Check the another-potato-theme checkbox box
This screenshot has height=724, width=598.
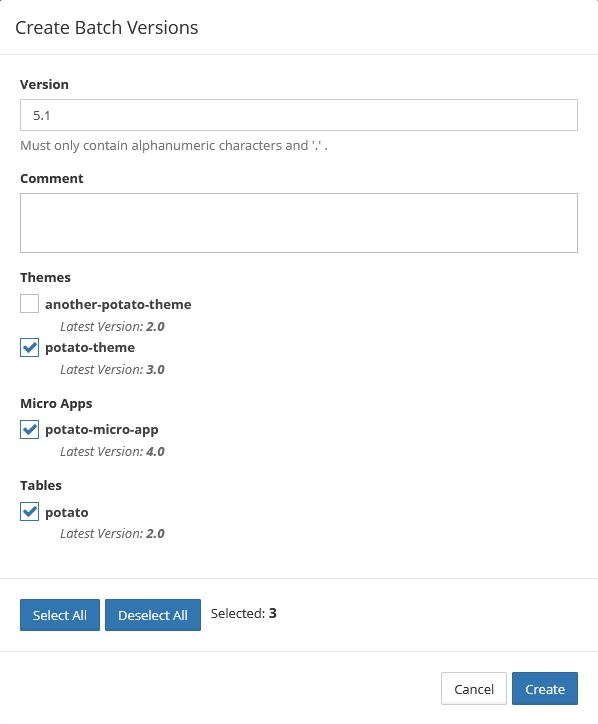tap(29, 304)
